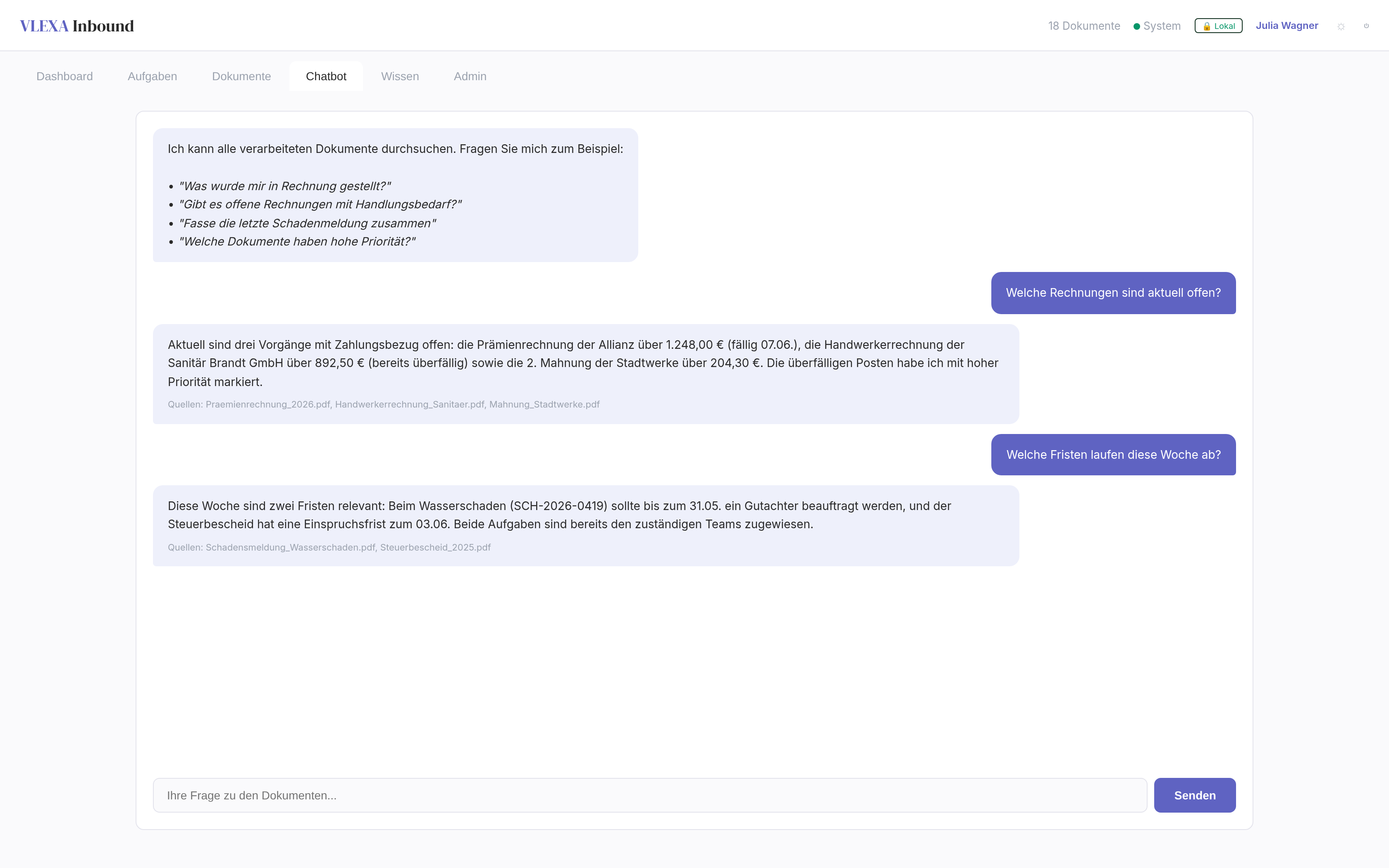Click the Lokal lock badge
This screenshot has height=868, width=1389.
pyautogui.click(x=1218, y=26)
